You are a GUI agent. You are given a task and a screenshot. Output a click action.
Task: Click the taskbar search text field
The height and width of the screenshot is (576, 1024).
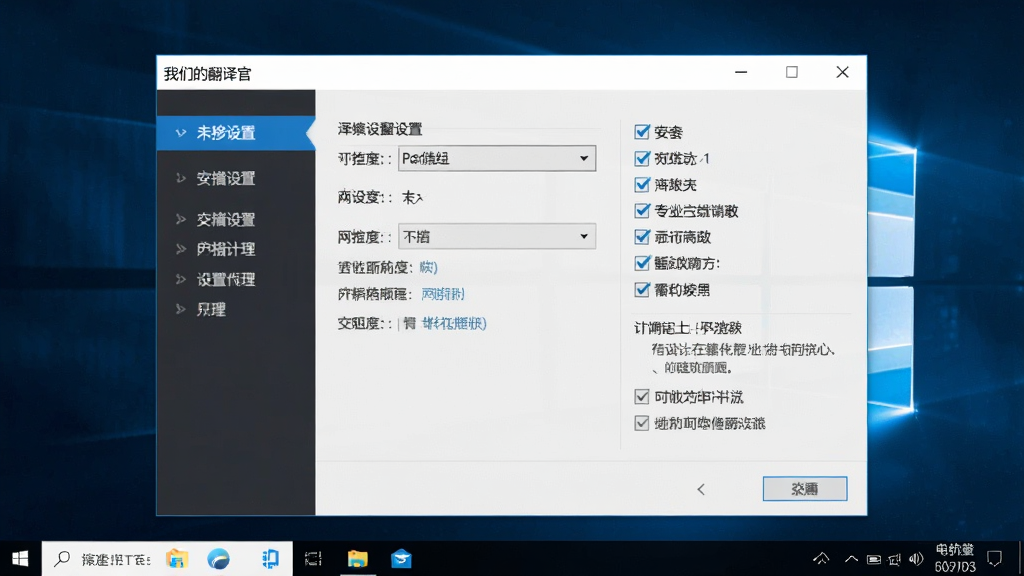tap(116, 560)
